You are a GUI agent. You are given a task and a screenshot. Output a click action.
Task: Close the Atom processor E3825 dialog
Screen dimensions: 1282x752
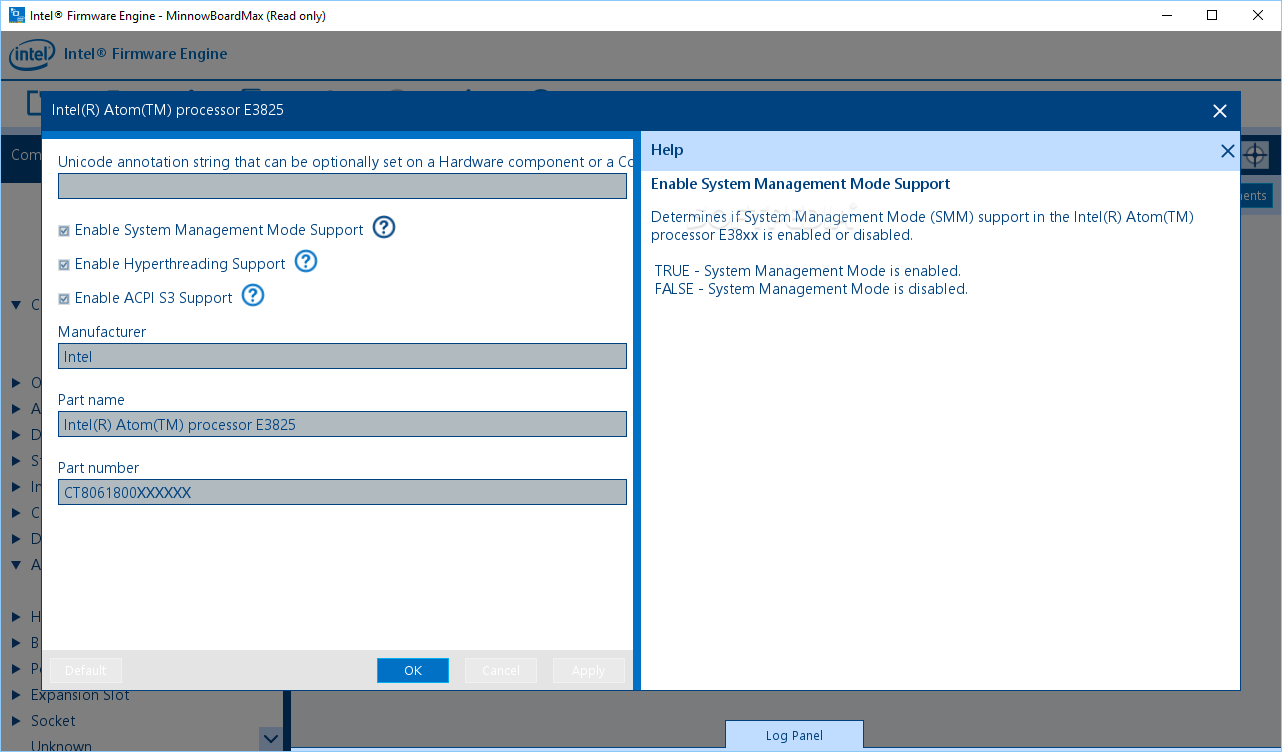(1219, 111)
